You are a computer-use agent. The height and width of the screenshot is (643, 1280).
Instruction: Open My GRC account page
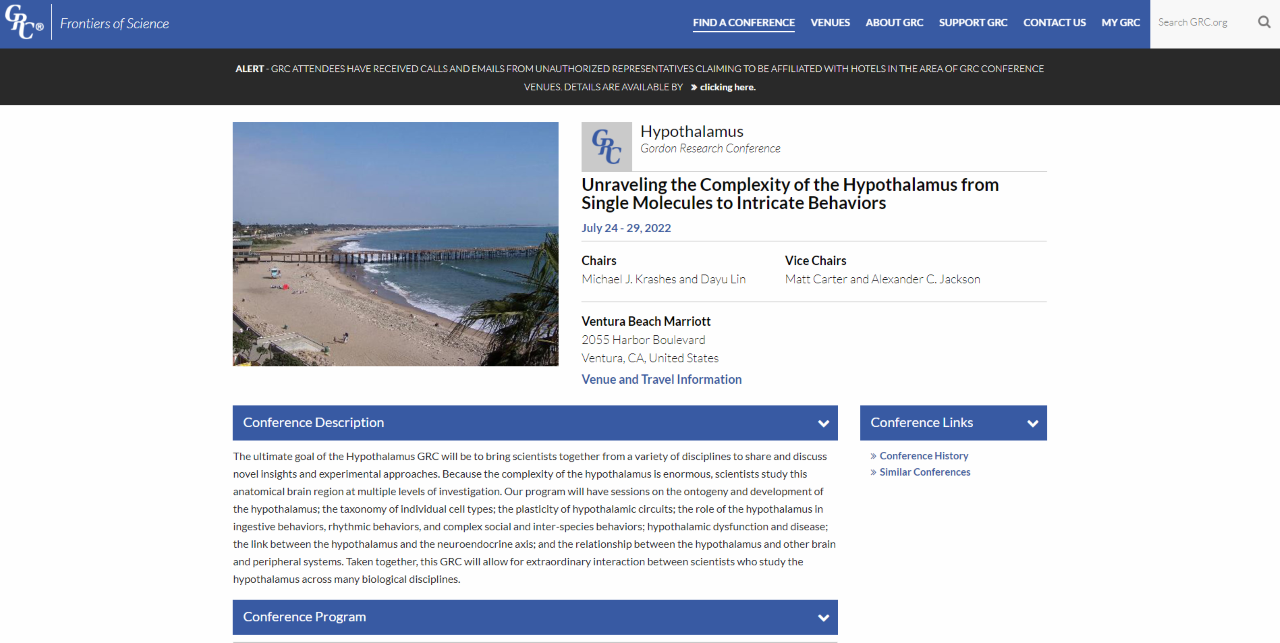pos(1120,23)
